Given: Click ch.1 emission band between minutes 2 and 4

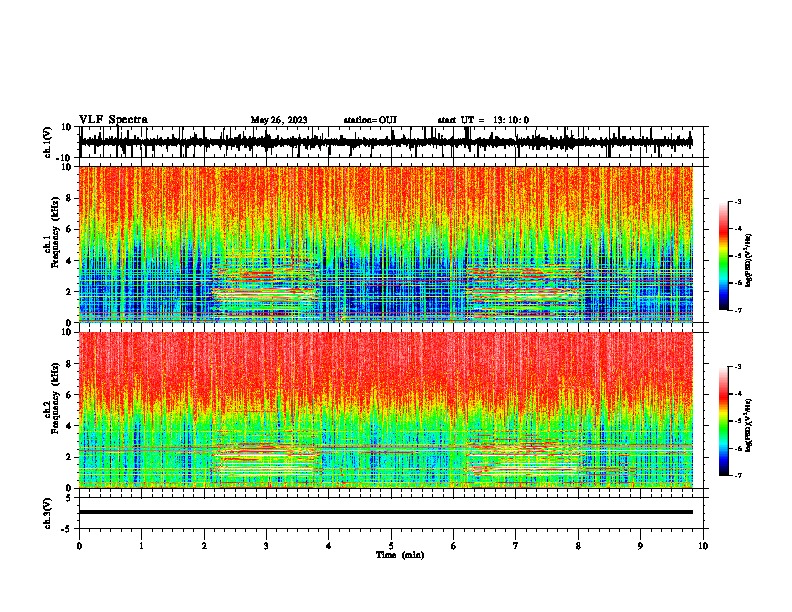Looking at the screenshot, I should tap(266, 286).
